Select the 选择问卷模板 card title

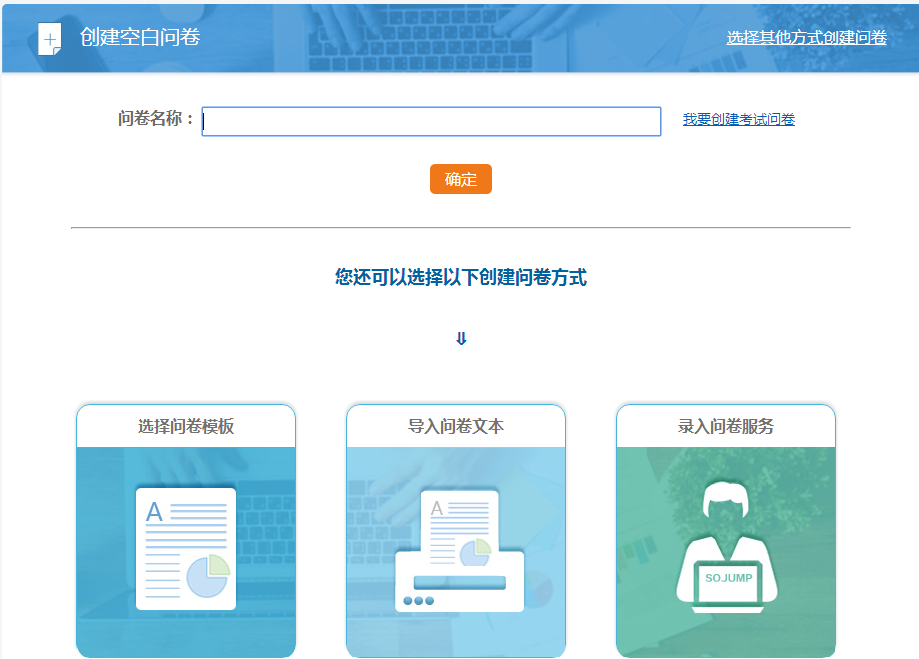click(x=186, y=425)
